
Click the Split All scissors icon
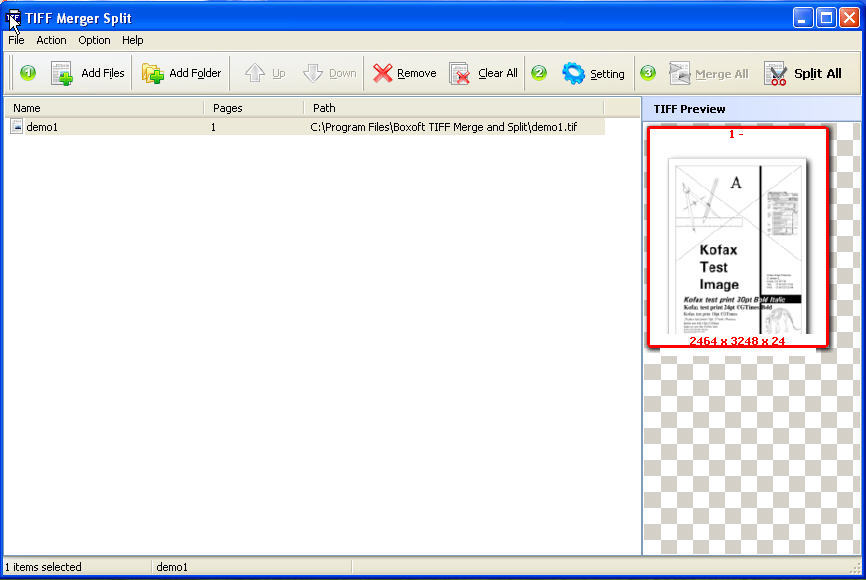[776, 73]
